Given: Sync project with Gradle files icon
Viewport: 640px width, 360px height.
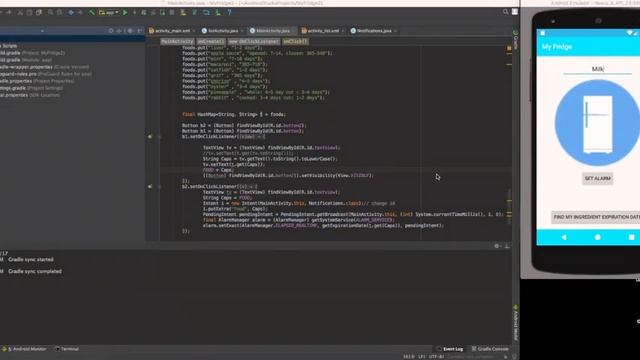Looking at the screenshot, I should pos(194,13).
